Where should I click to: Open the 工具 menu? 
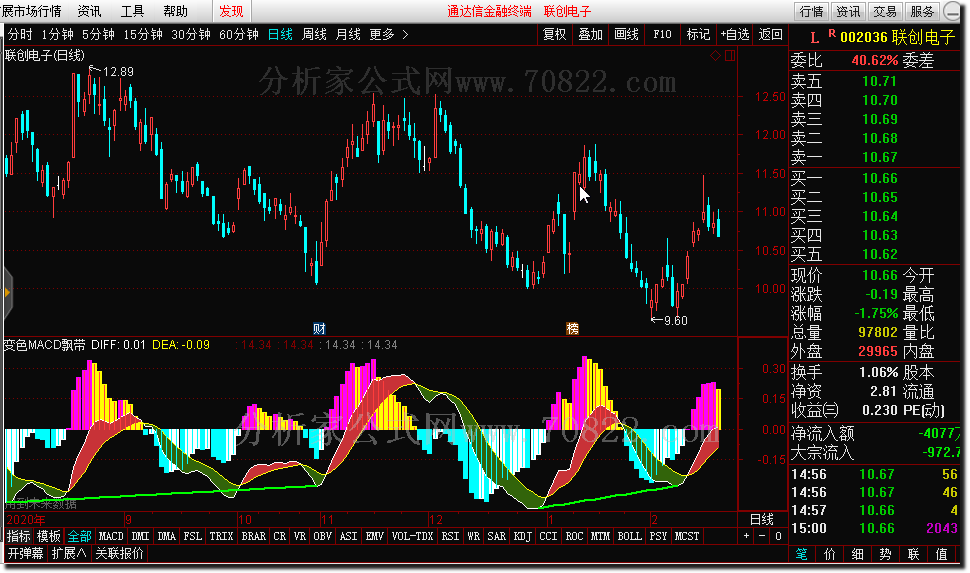tap(132, 11)
